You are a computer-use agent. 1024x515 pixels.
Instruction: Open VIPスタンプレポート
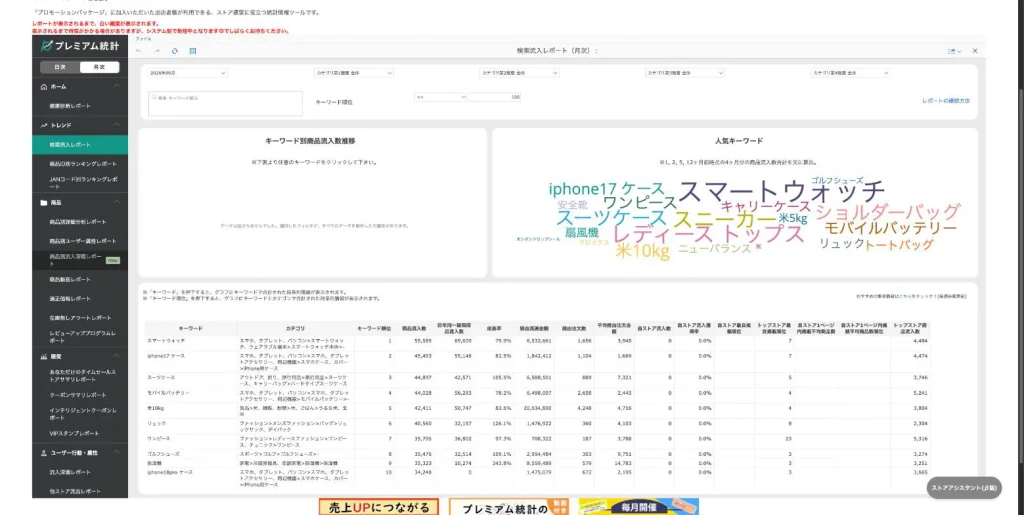(74, 433)
